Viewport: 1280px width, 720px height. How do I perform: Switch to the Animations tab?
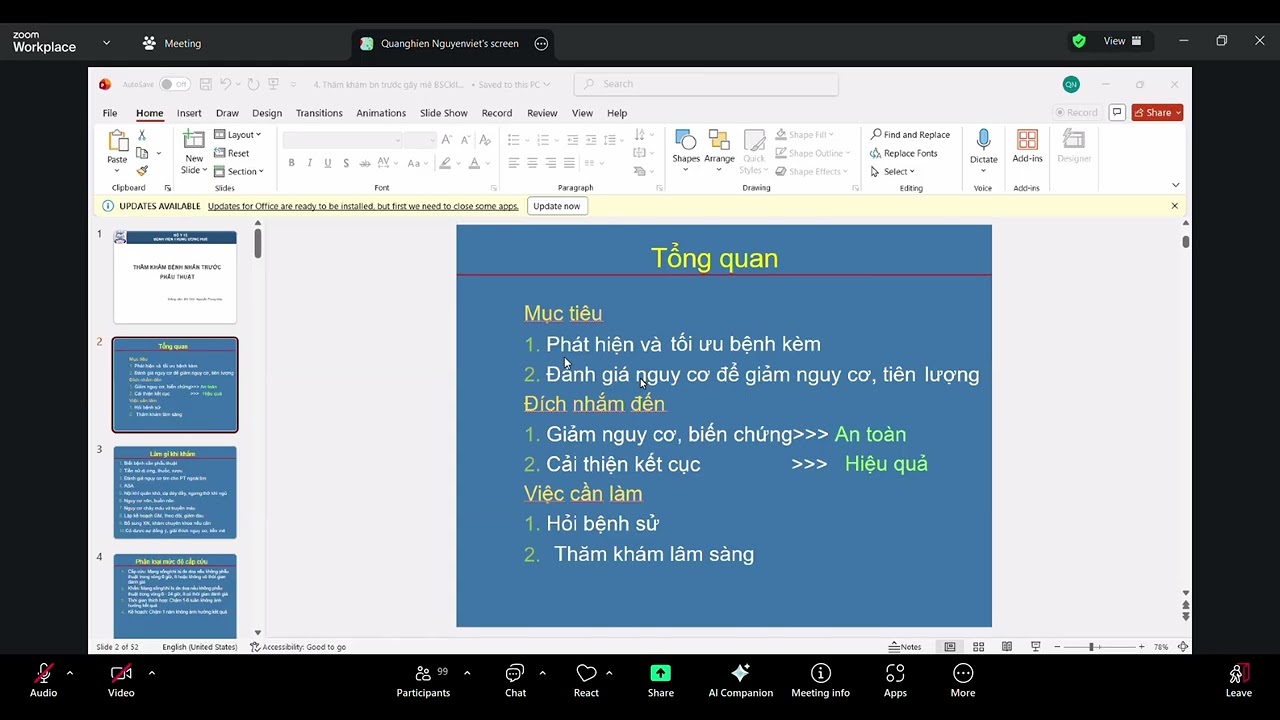pos(381,113)
